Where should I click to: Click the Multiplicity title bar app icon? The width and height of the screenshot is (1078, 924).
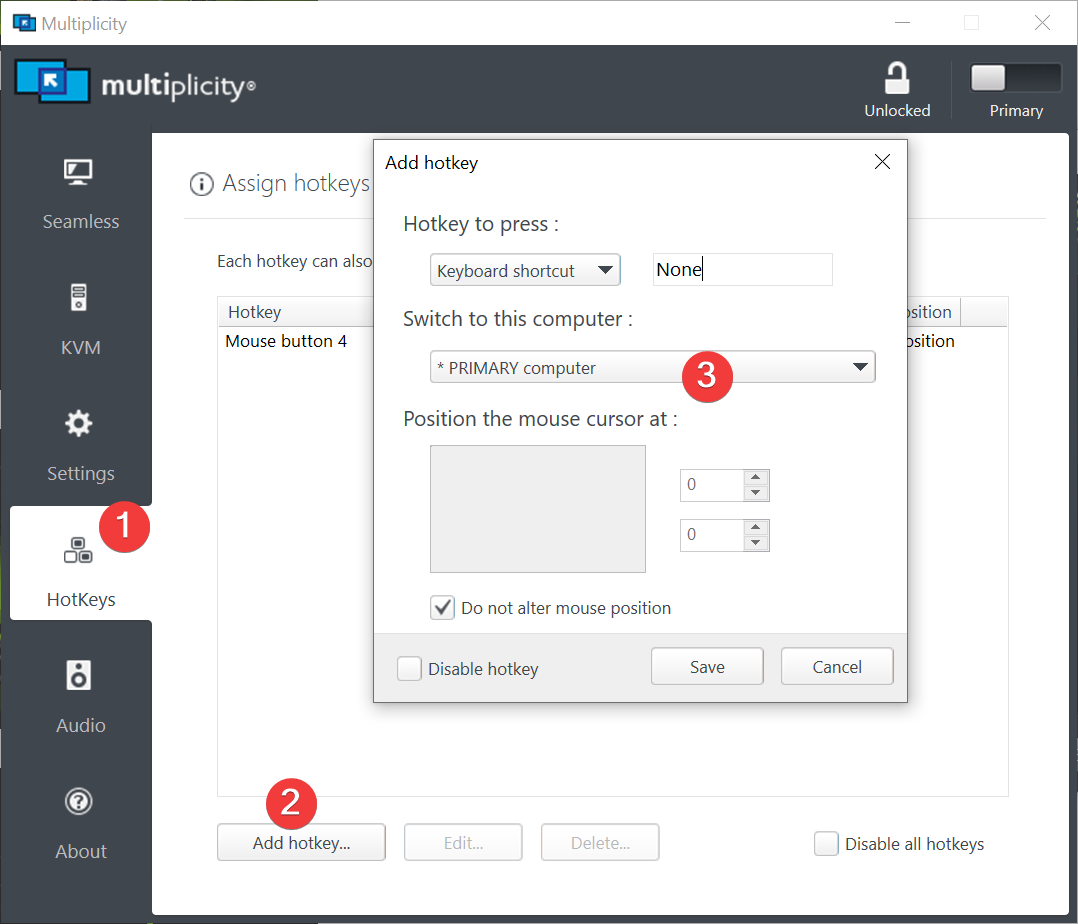pos(24,23)
